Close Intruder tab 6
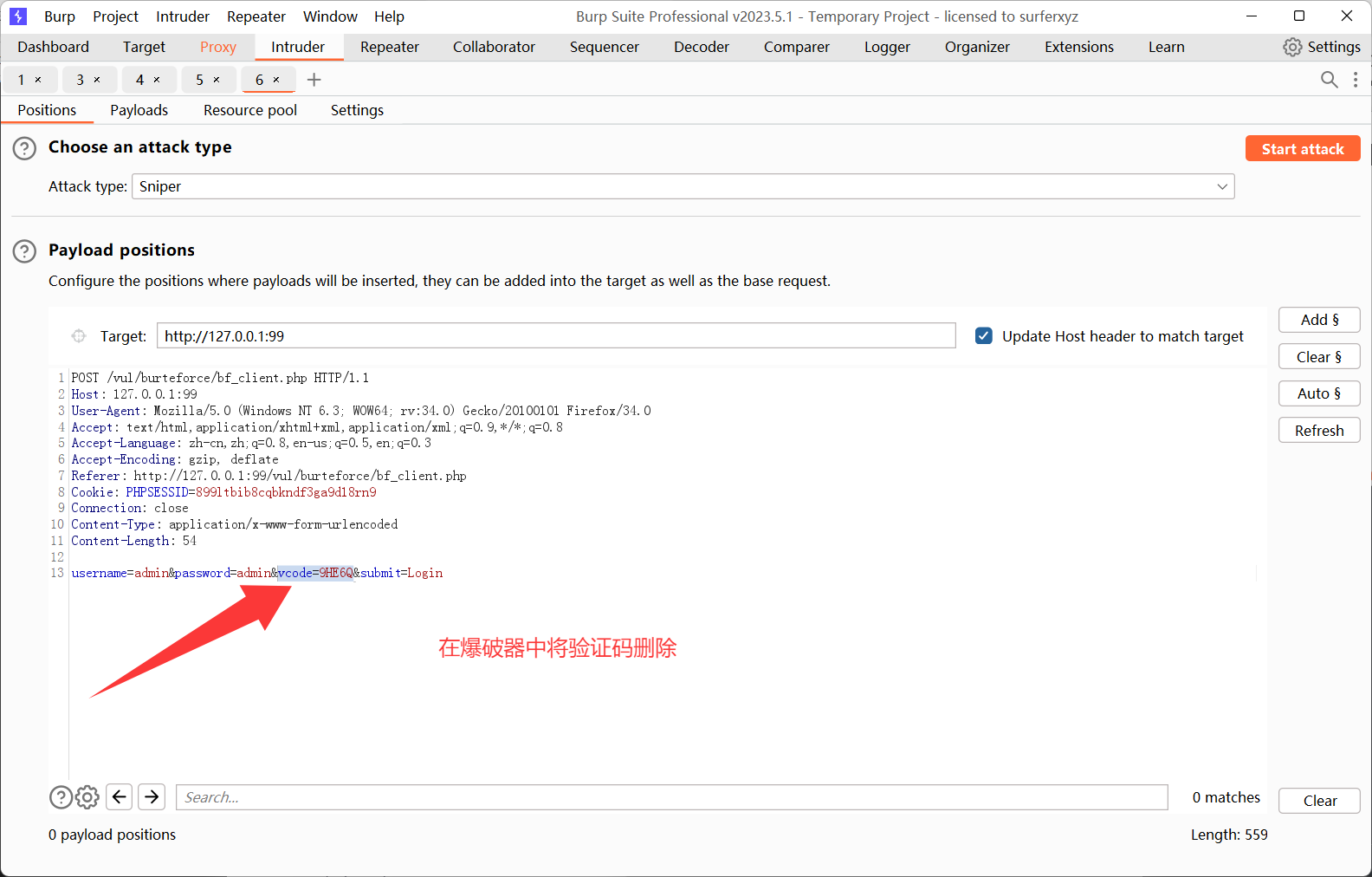The height and width of the screenshot is (877, 1372). pos(276,80)
